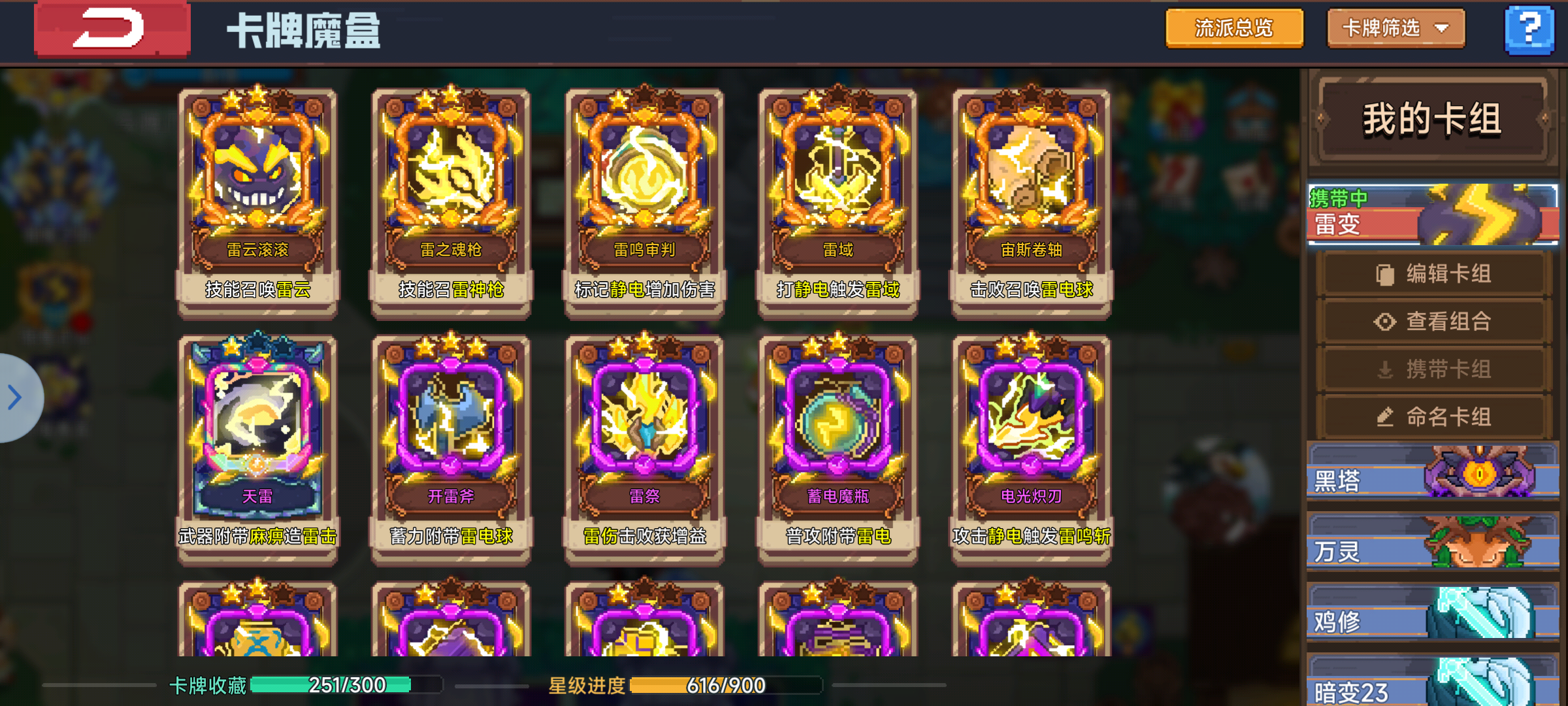This screenshot has width=1568, height=706.
Task: Pick the 电光炽刃 card
Action: (1032, 448)
